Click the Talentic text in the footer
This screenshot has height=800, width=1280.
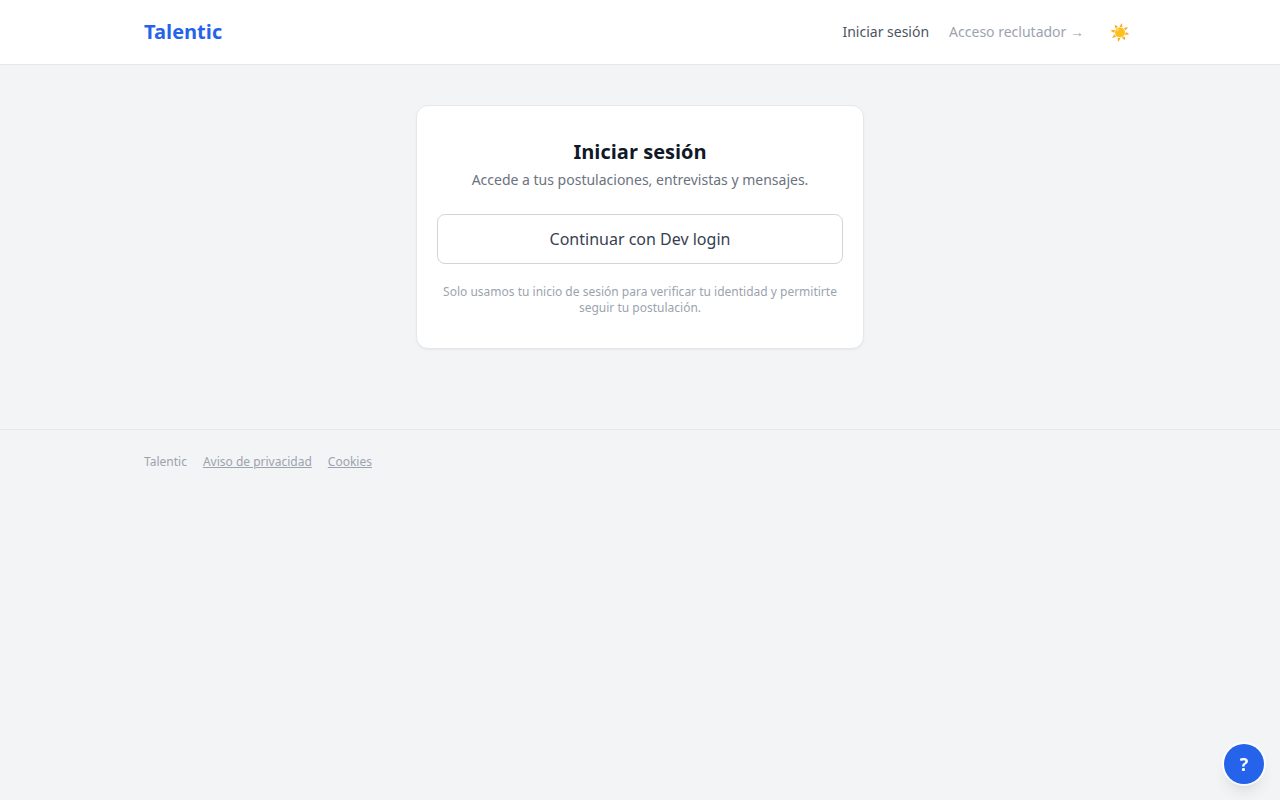[x=165, y=462]
